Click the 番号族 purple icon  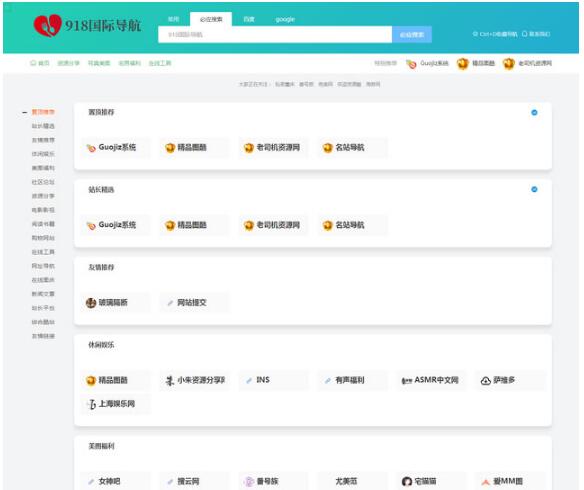[x=249, y=482]
